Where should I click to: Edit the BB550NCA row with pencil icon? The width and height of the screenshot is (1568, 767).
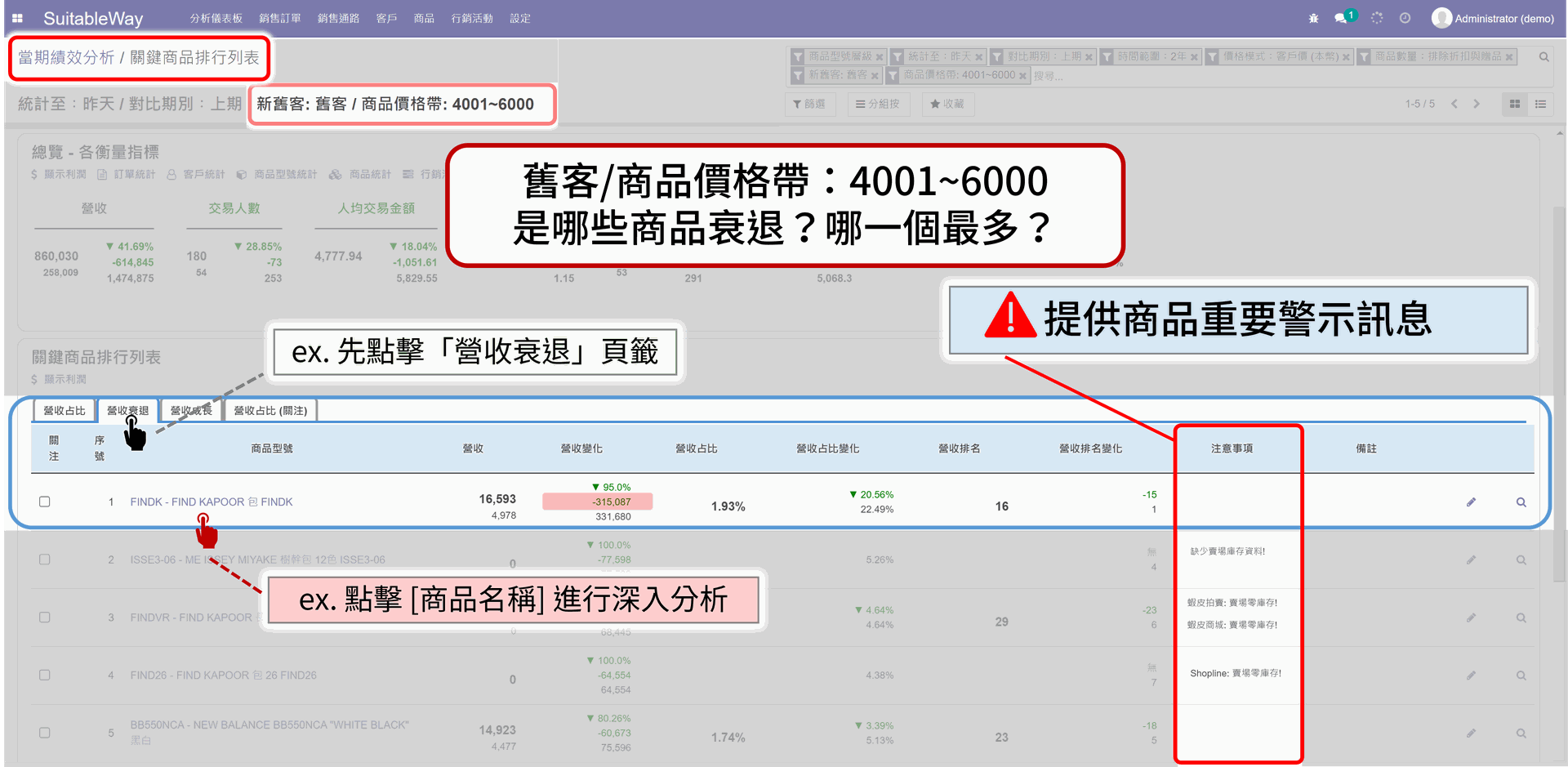pos(1471,734)
